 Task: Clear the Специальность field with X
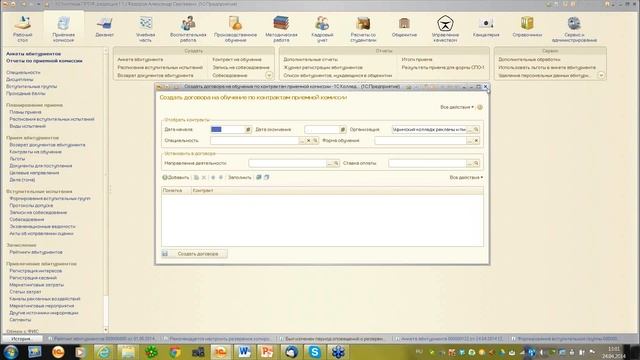tap(309, 140)
